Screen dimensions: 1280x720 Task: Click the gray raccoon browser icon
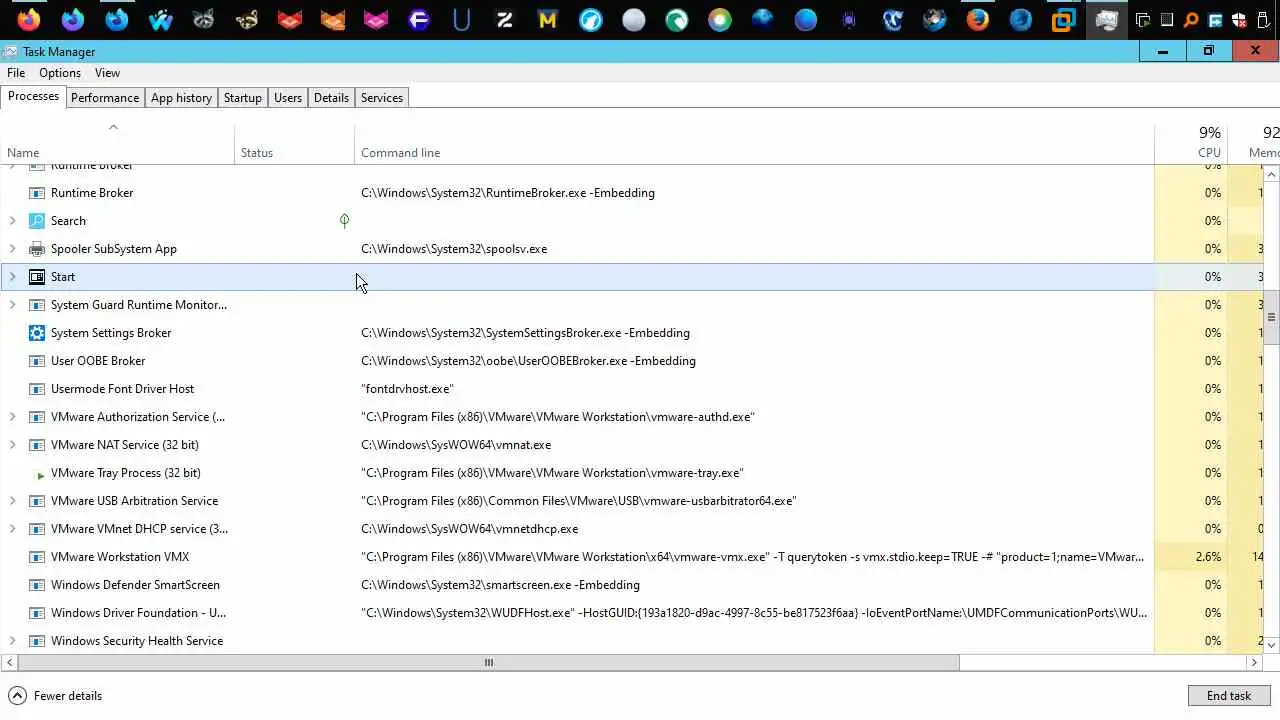203,19
